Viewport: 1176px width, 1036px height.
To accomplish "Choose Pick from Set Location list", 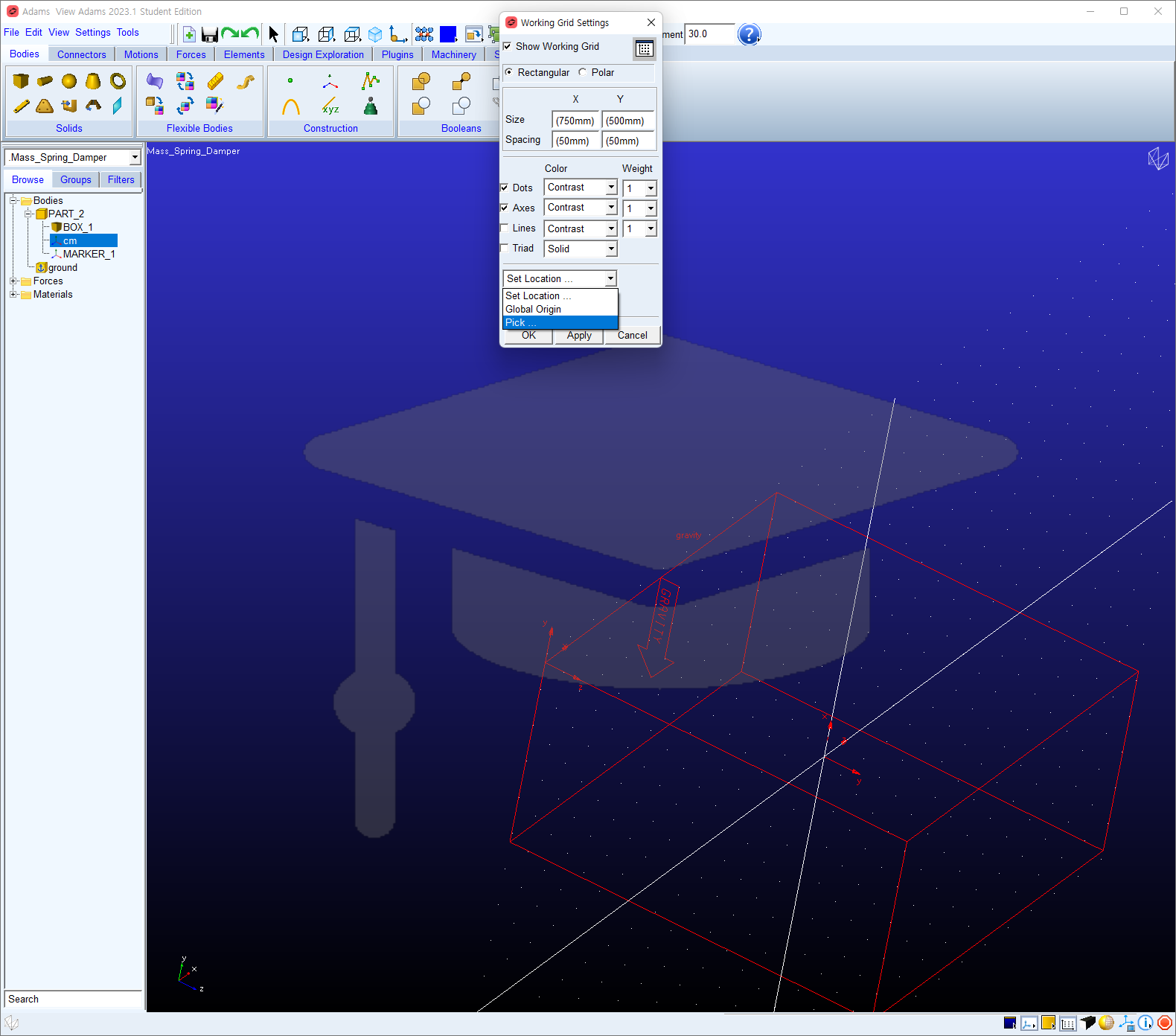I will click(x=560, y=322).
